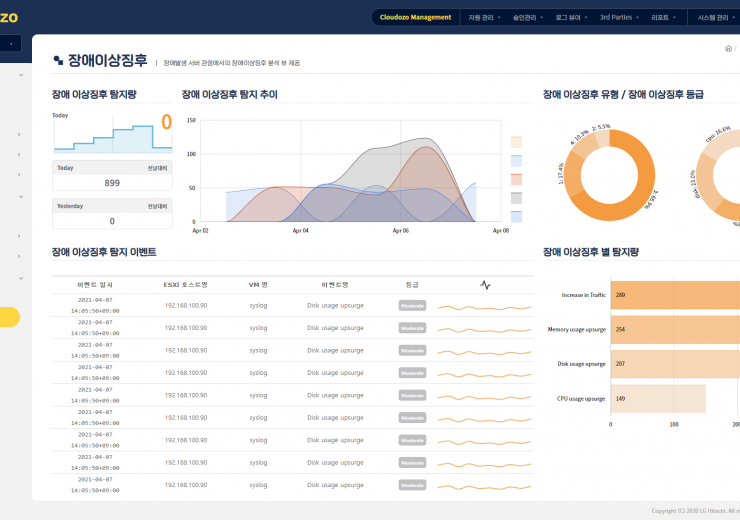
Task: Click the sparkline in the first event row
Action: 484,306
